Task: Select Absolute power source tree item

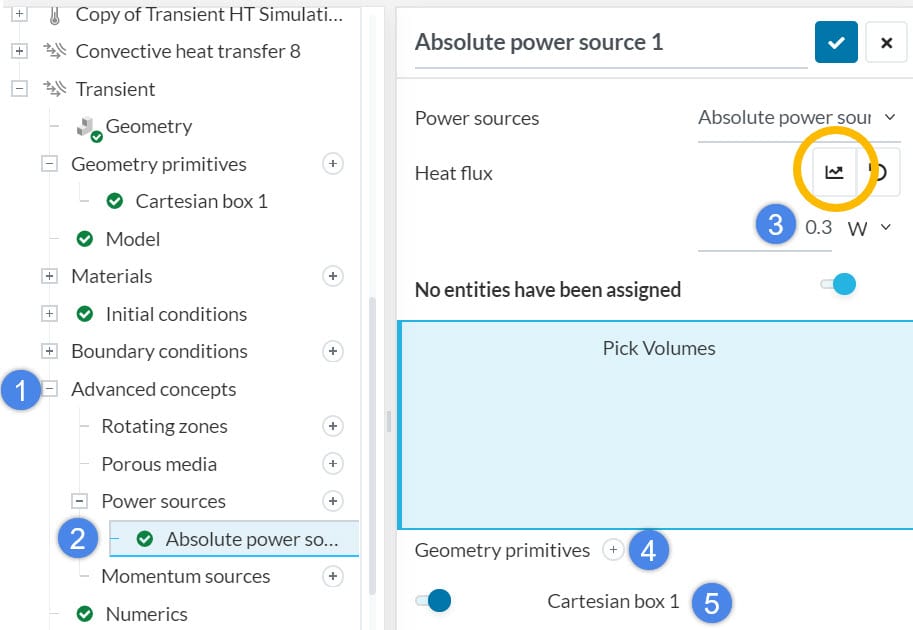Action: coord(250,539)
